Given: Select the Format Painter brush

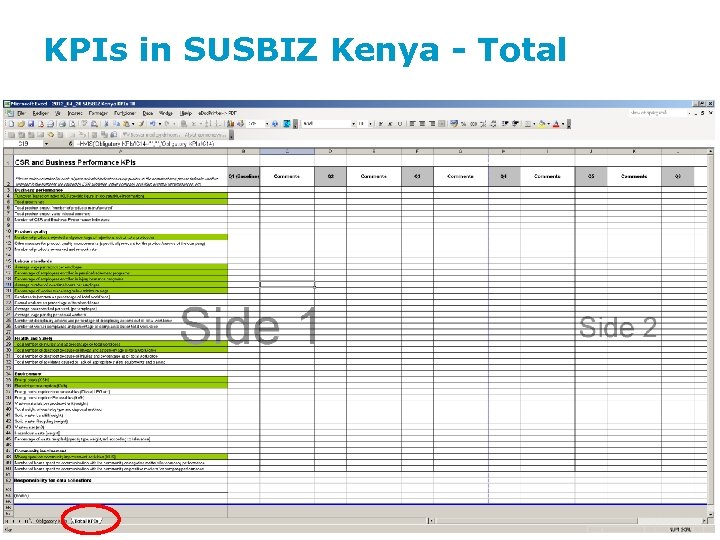Looking at the screenshot, I should coord(142,124).
